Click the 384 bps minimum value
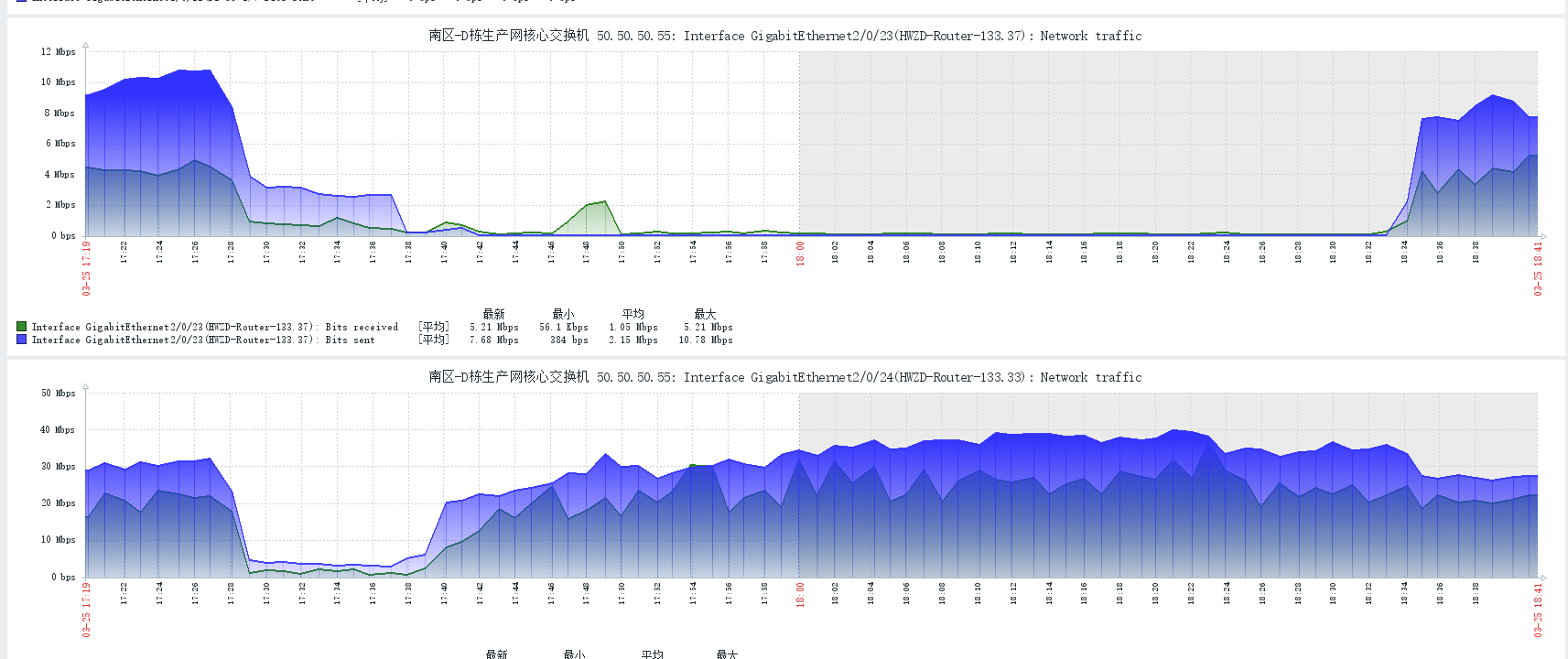Image resolution: width=1568 pixels, height=659 pixels. (568, 340)
